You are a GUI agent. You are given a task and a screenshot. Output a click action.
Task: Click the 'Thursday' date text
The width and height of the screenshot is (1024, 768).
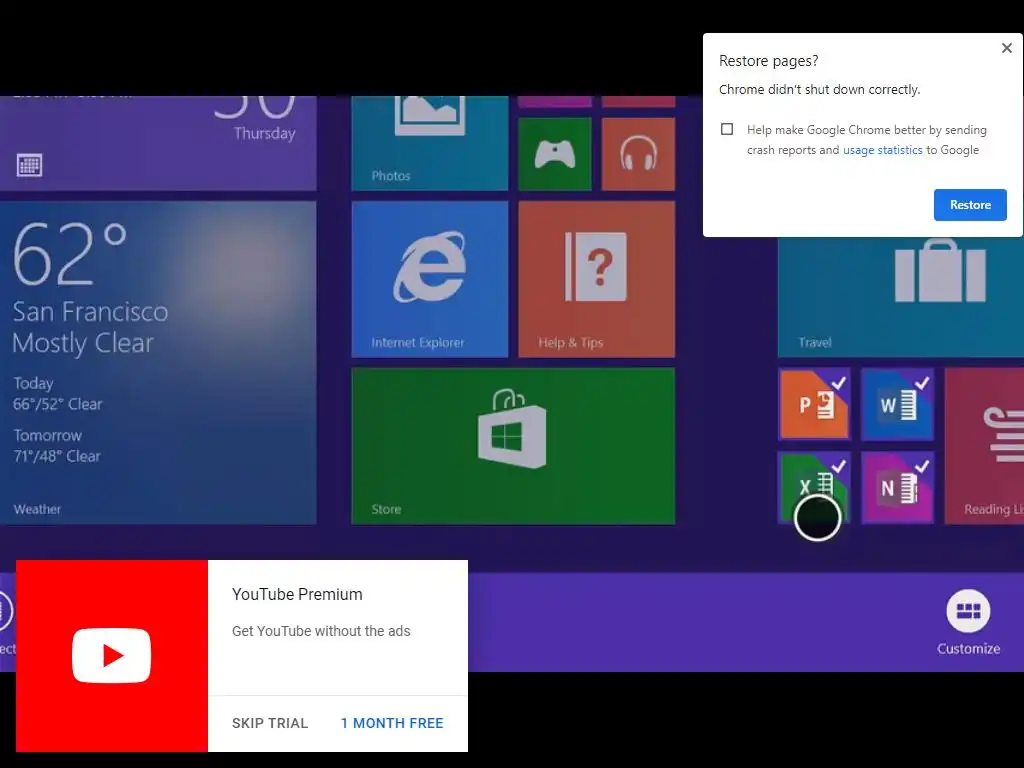264,133
